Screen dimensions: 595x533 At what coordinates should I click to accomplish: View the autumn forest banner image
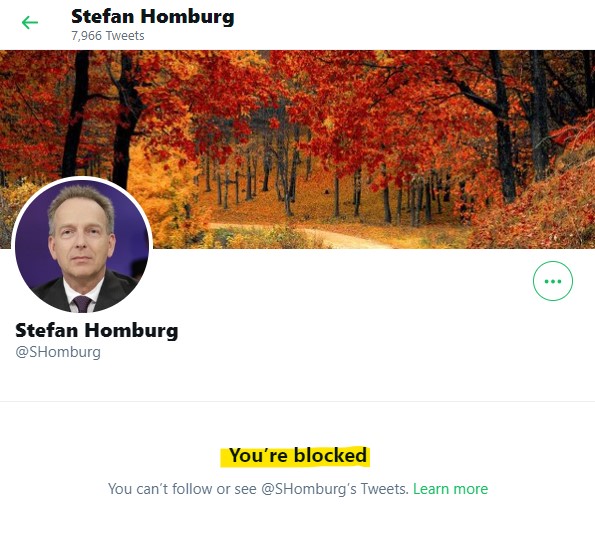(298, 149)
